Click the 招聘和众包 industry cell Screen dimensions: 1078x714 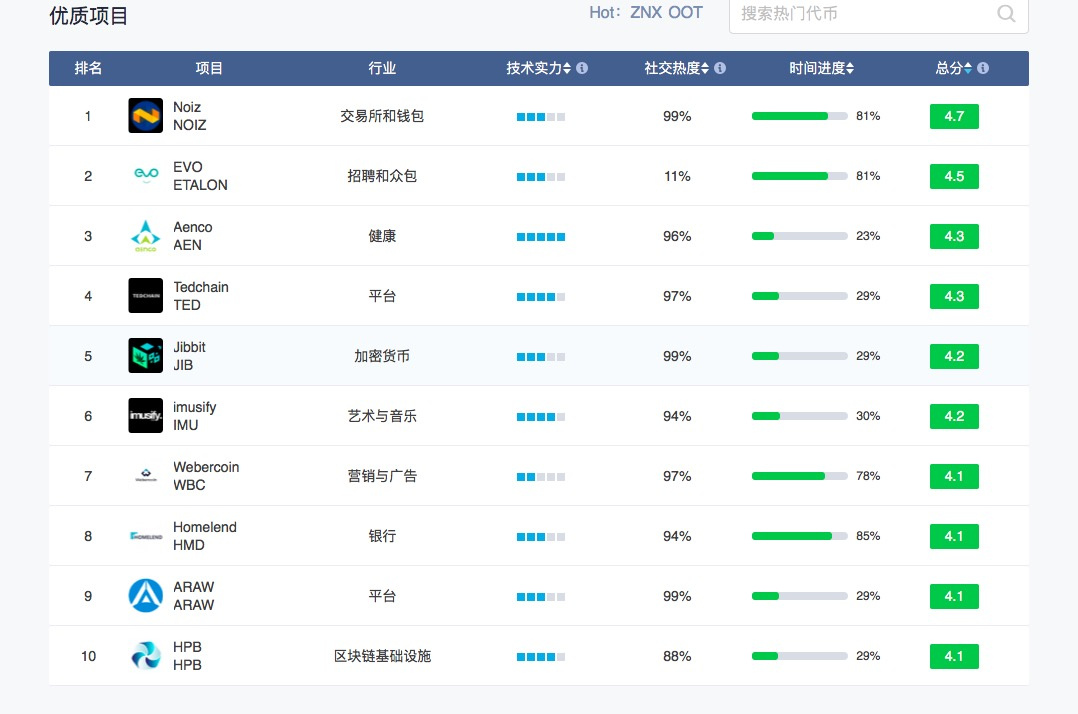point(382,176)
